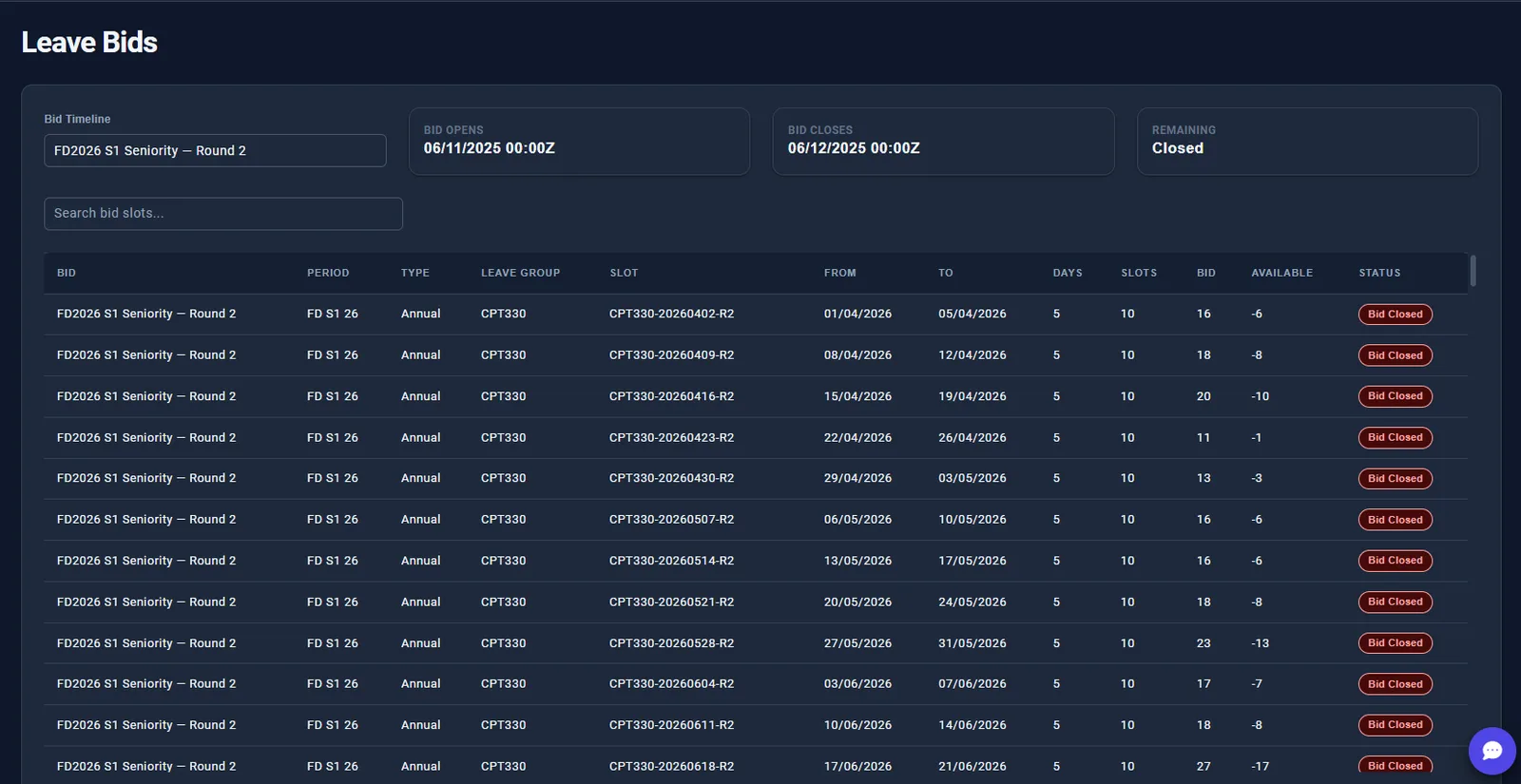
Task: Click the from date 27/05/2026
Action: click(x=857, y=643)
